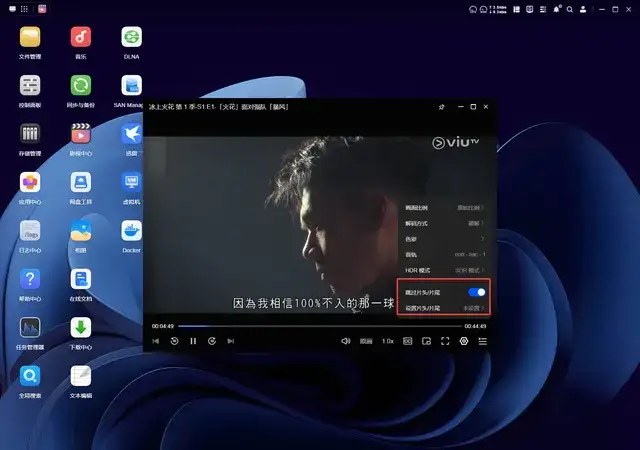The image size is (640, 450).
Task: Turn off the 跳过片头/片尾 skip intro toggle
Action: [477, 292]
